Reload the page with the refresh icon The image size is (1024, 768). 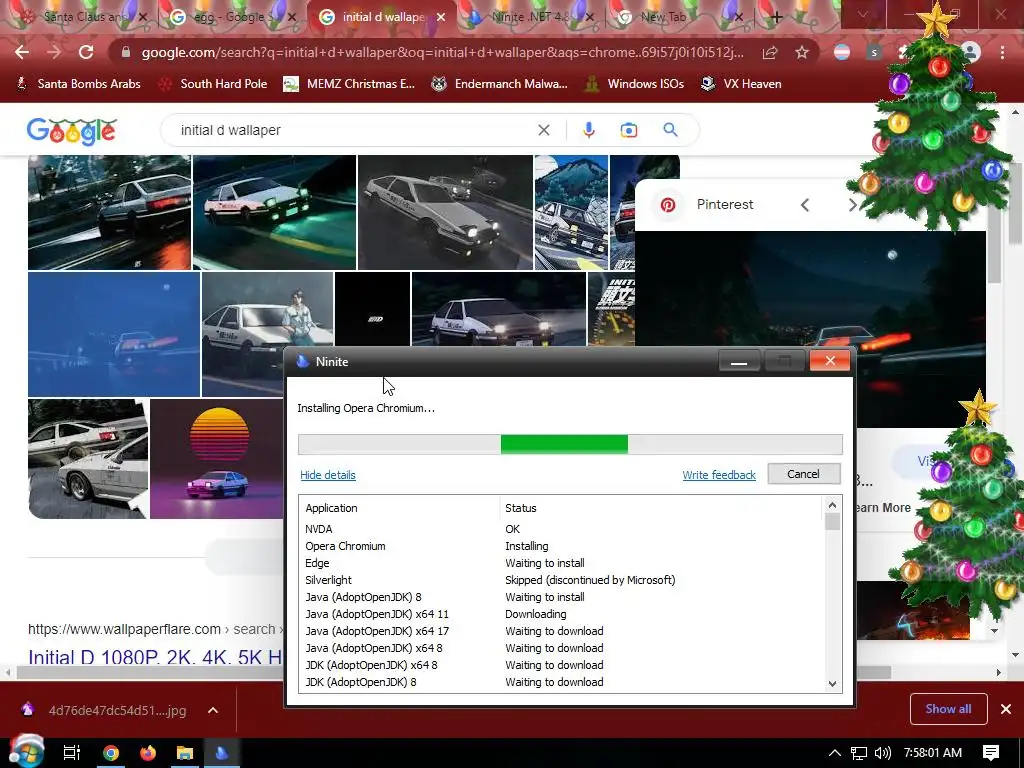[x=86, y=52]
